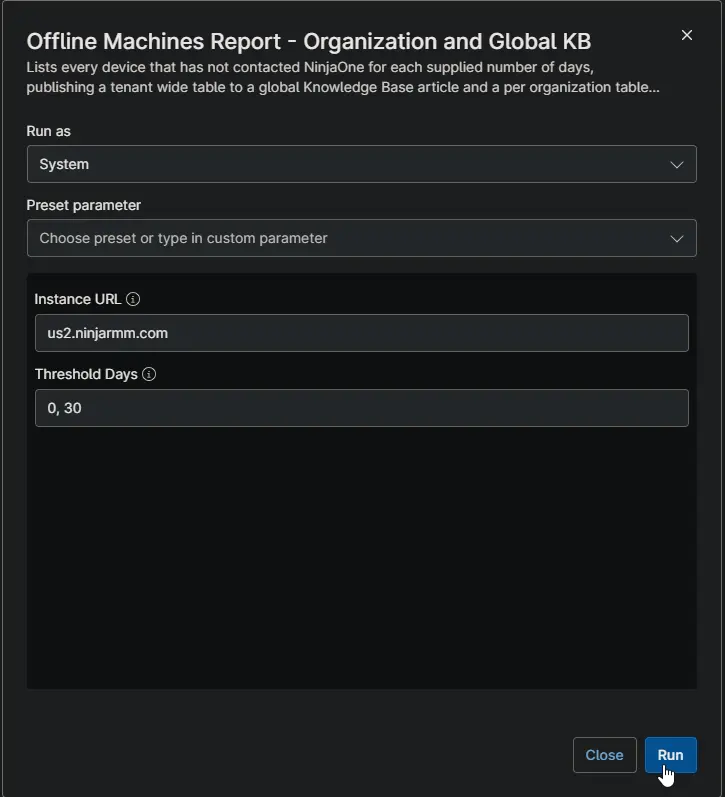The height and width of the screenshot is (797, 725).
Task: Open the Preset parameter dropdown
Action: click(361, 238)
